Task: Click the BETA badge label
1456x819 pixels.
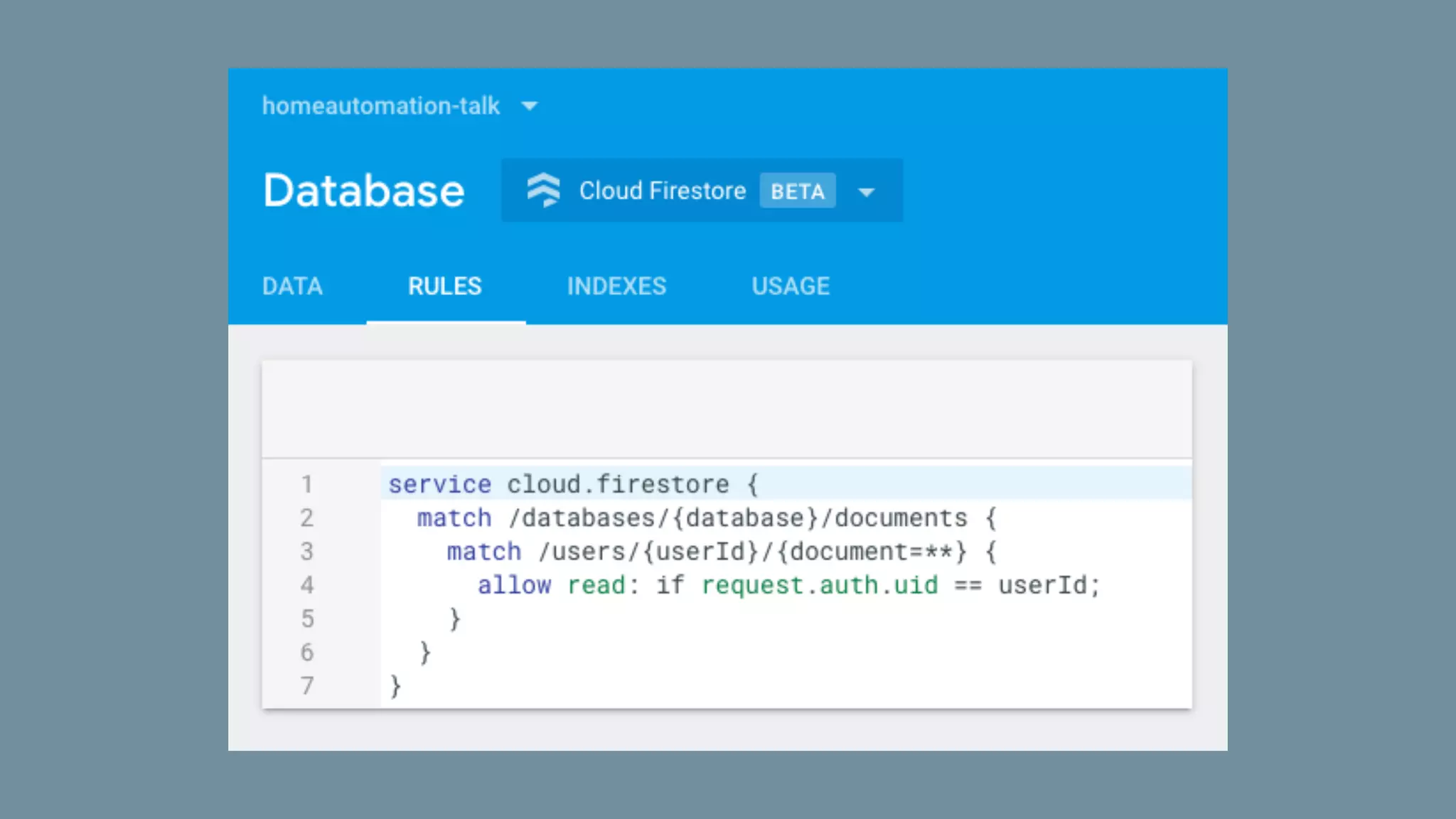Action: (x=797, y=191)
